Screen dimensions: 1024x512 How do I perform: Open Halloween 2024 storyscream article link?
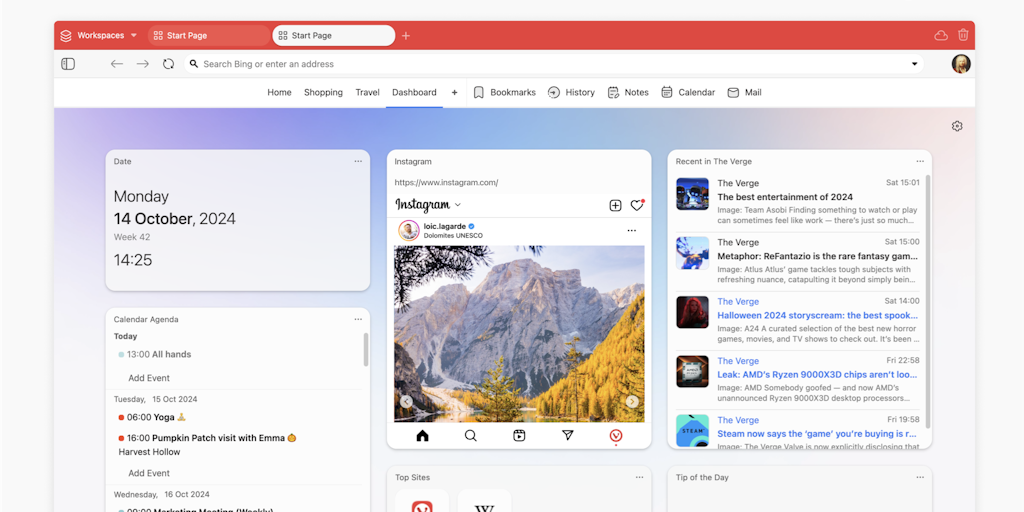pos(818,315)
